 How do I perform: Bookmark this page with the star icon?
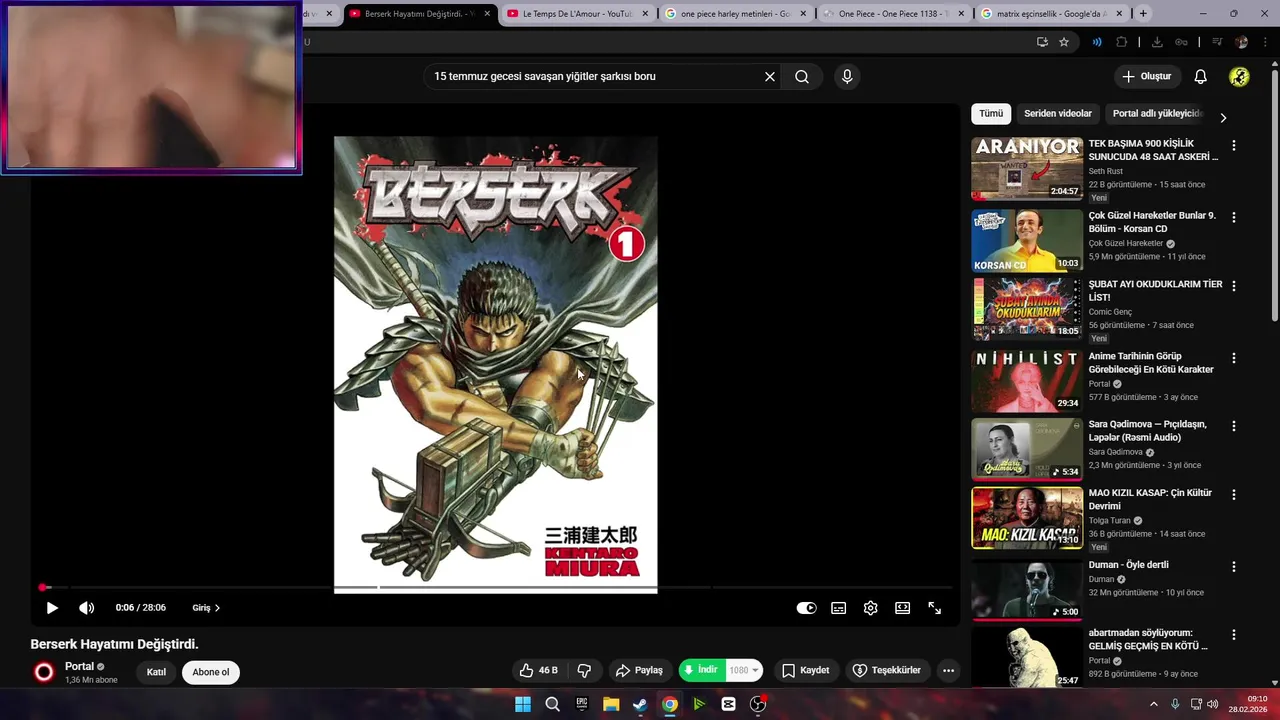(x=1064, y=42)
